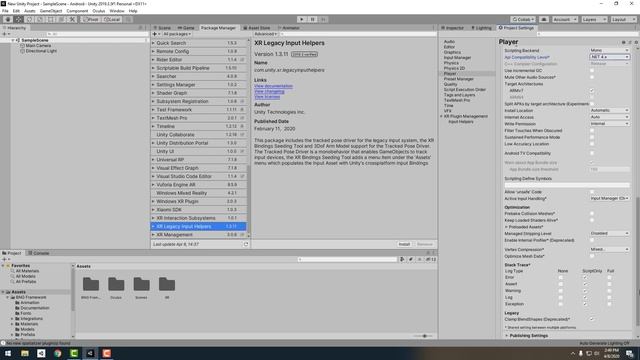Screen dimensions: 640x360
Task: Toggle Prebake Collision Meshes checkbox
Action: coord(592,213)
